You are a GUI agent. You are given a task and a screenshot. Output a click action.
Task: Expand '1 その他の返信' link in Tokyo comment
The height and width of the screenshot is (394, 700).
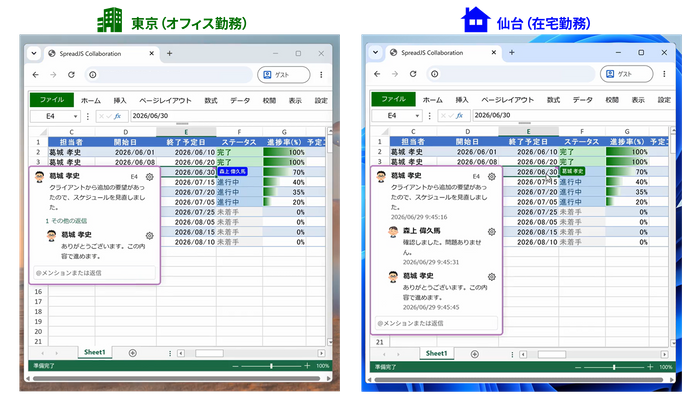click(x=66, y=221)
